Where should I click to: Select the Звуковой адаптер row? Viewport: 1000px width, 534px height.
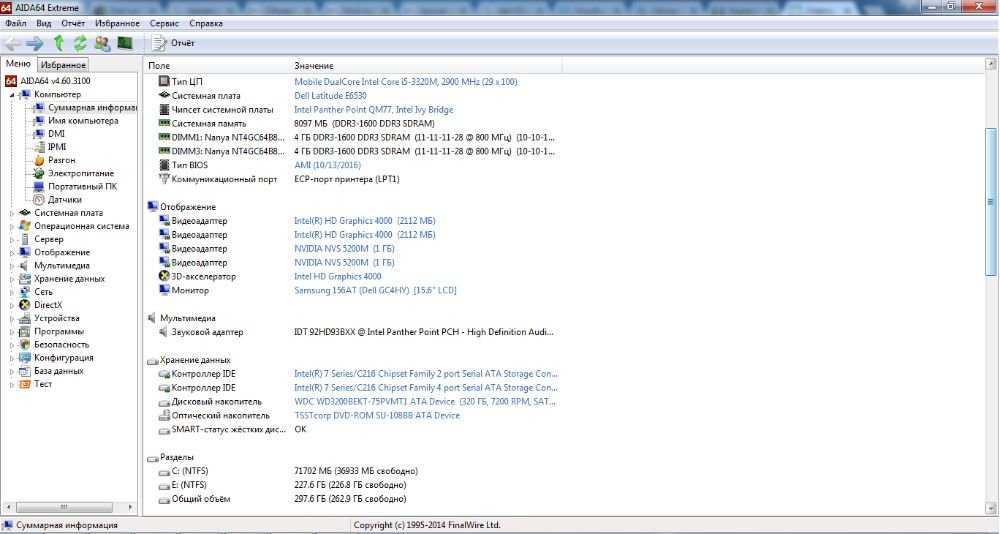pos(357,332)
